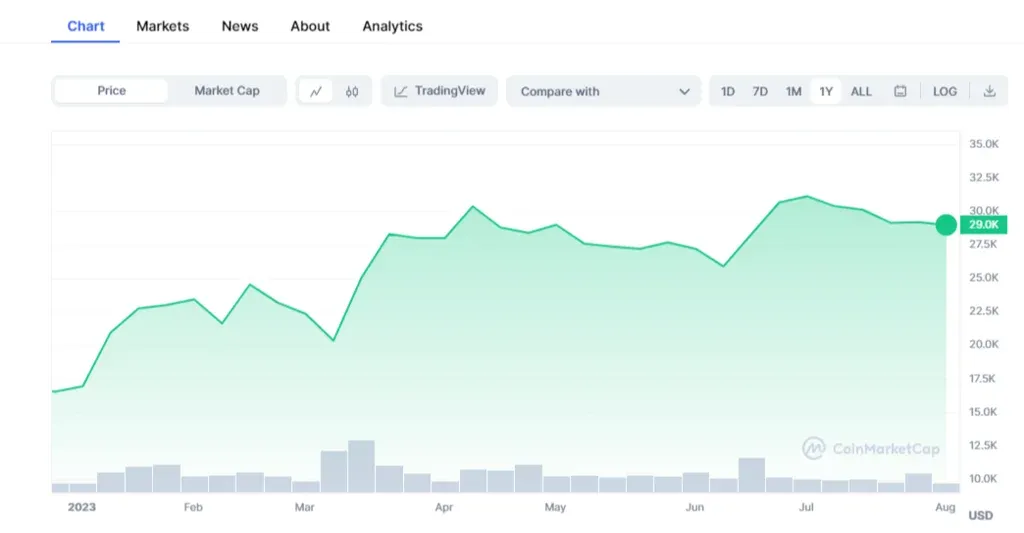Screen dimensions: 1024x533
Task: Select the 1M time range
Action: [x=793, y=91]
